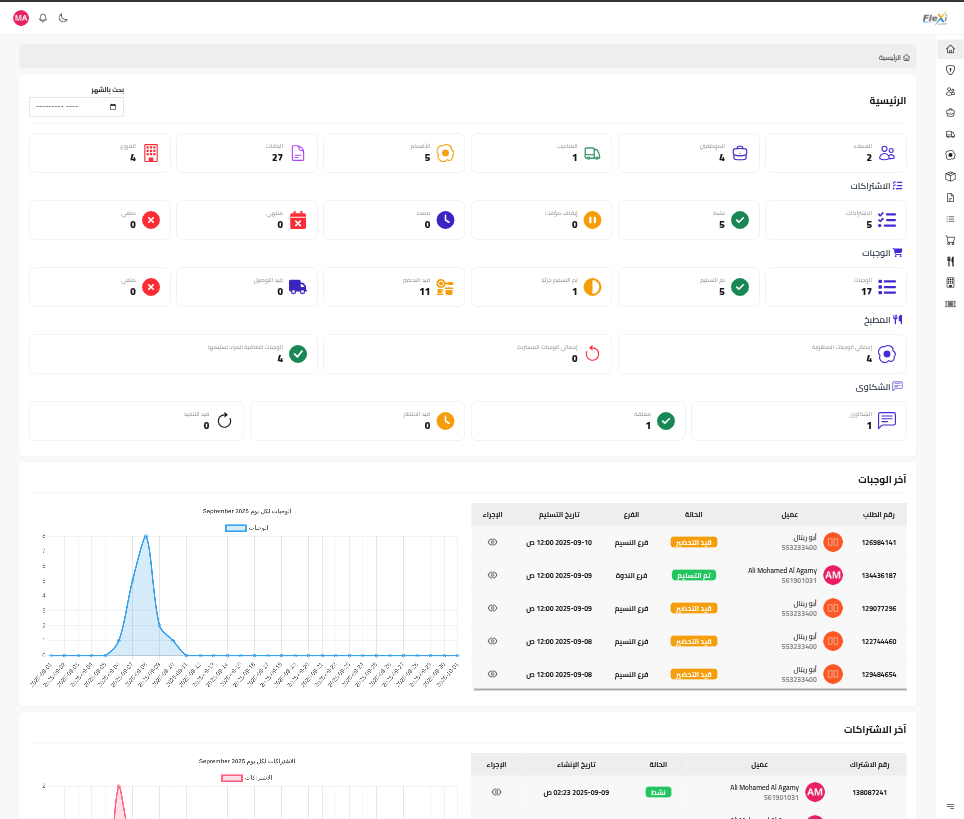
Task: Open the الموظفين employees stat card
Action: tap(689, 153)
